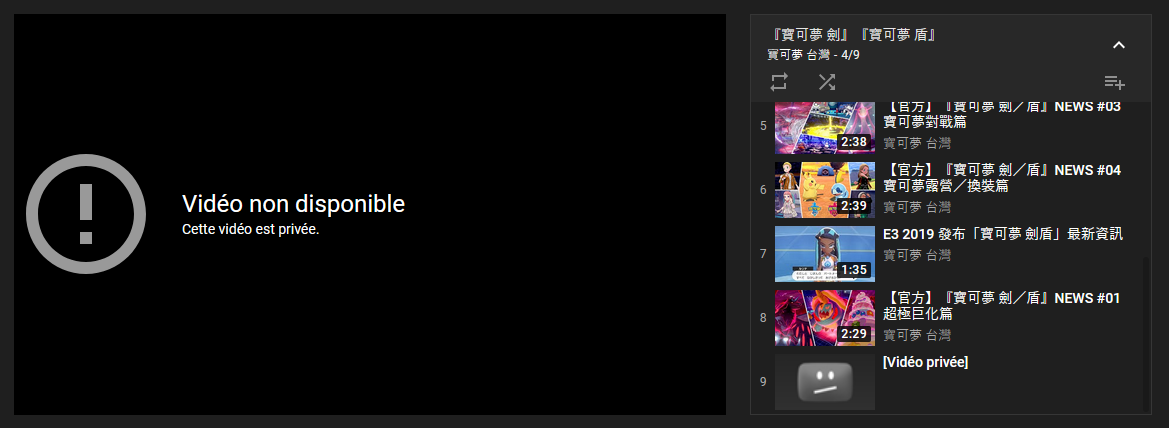Toggle playlist shuffle
Screen dimensions: 1169x428
pos(826,82)
